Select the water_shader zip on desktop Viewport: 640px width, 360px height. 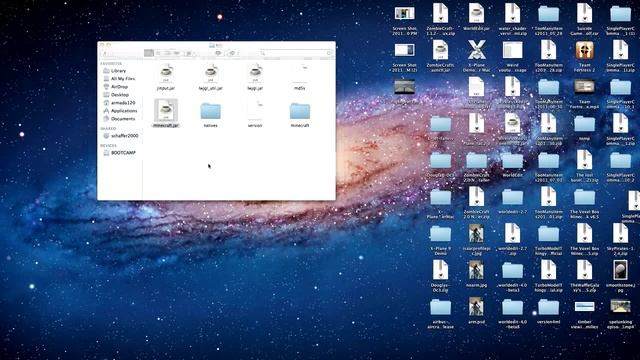[512, 20]
